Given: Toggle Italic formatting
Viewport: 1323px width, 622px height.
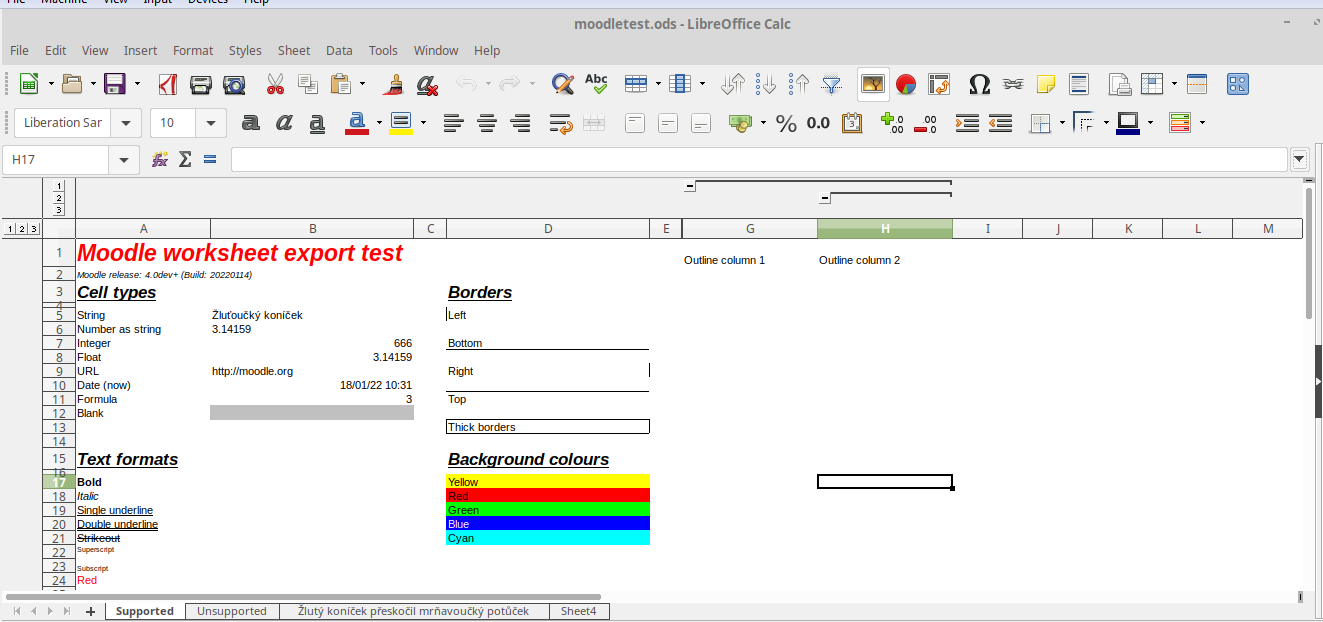Looking at the screenshot, I should click(284, 123).
